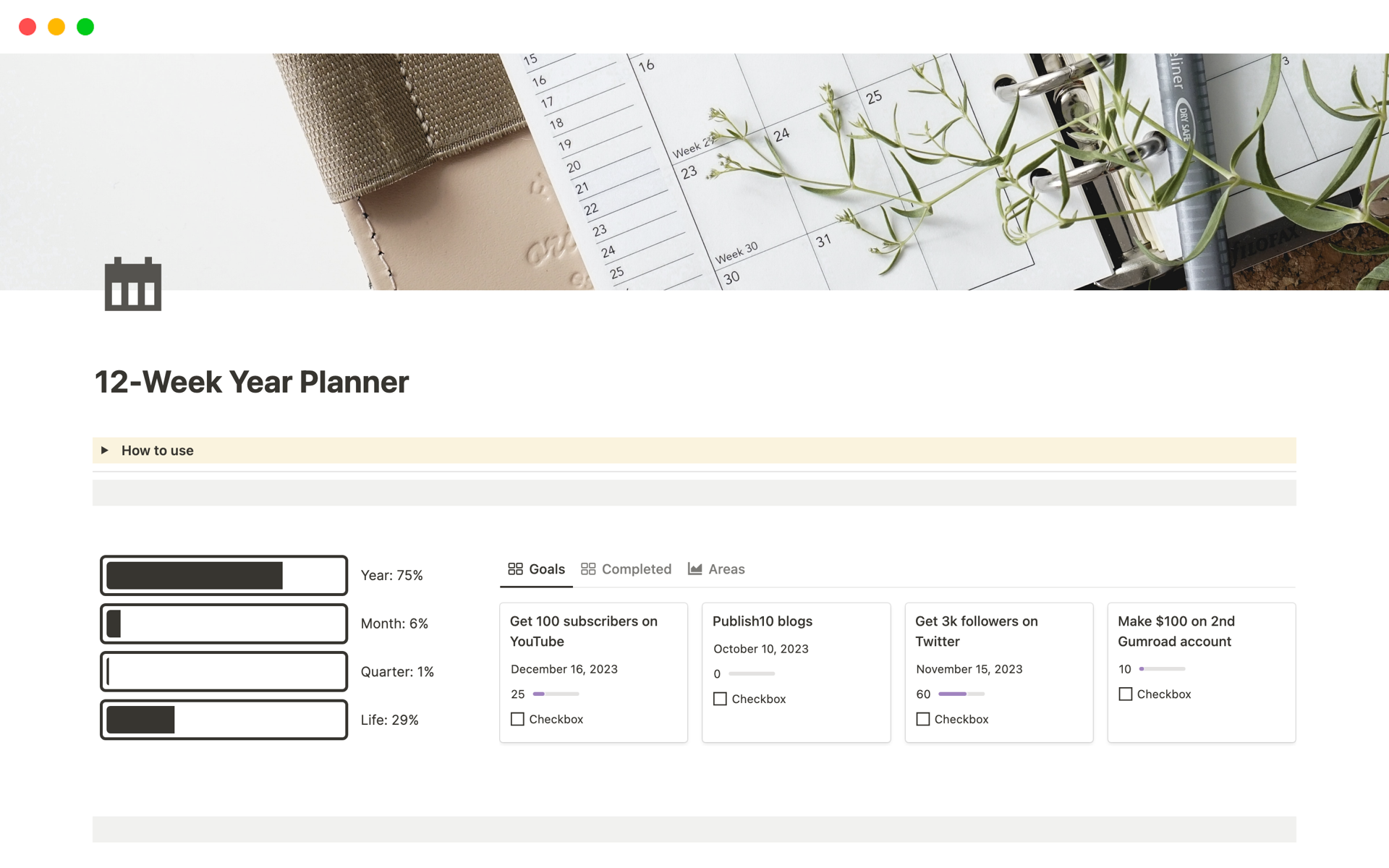Click the bar chart icon next to Areas
This screenshot has height=868, width=1389.
point(695,569)
